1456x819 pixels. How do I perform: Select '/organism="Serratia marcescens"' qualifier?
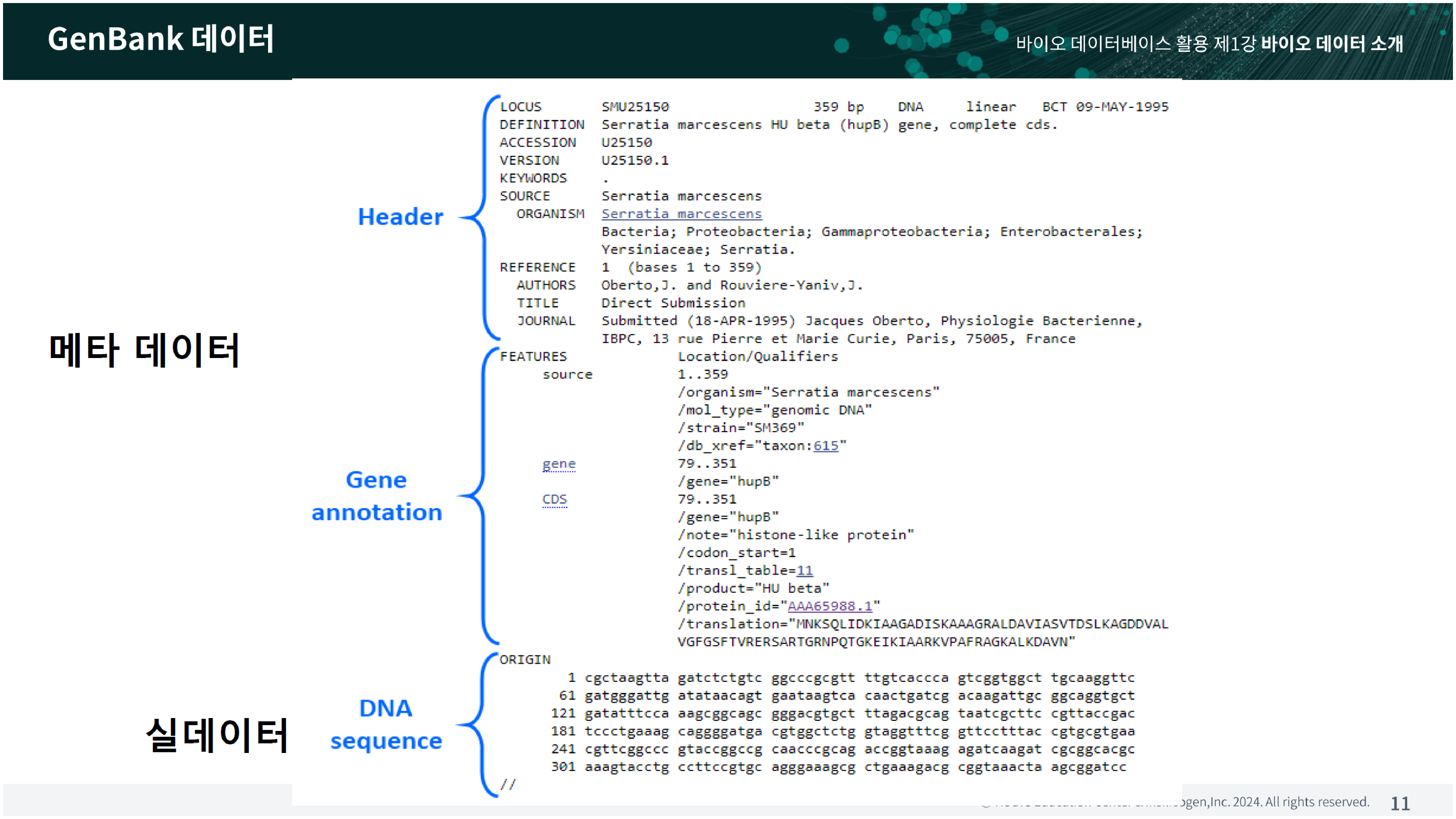pyautogui.click(x=808, y=392)
